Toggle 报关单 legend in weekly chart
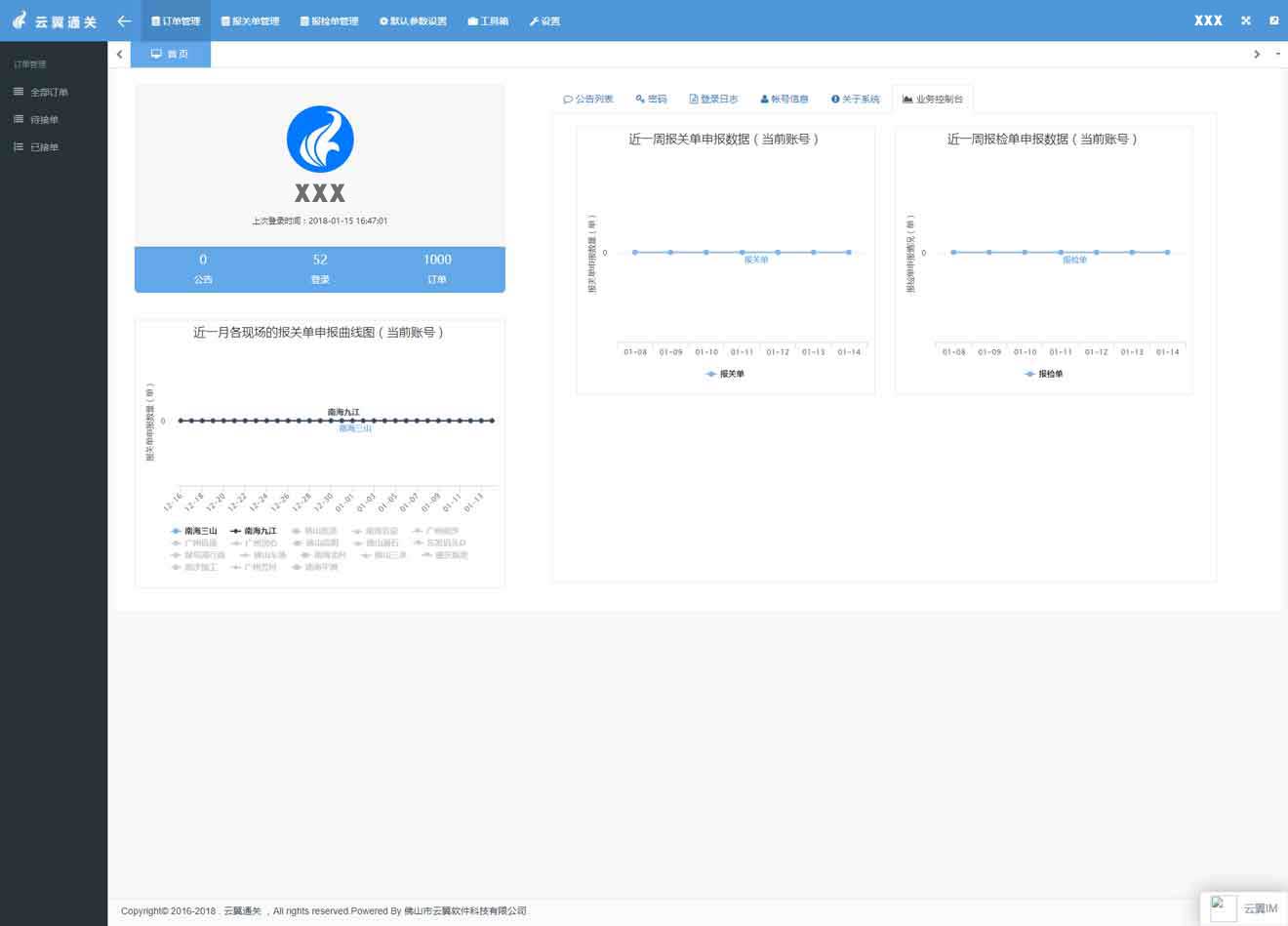 (725, 374)
